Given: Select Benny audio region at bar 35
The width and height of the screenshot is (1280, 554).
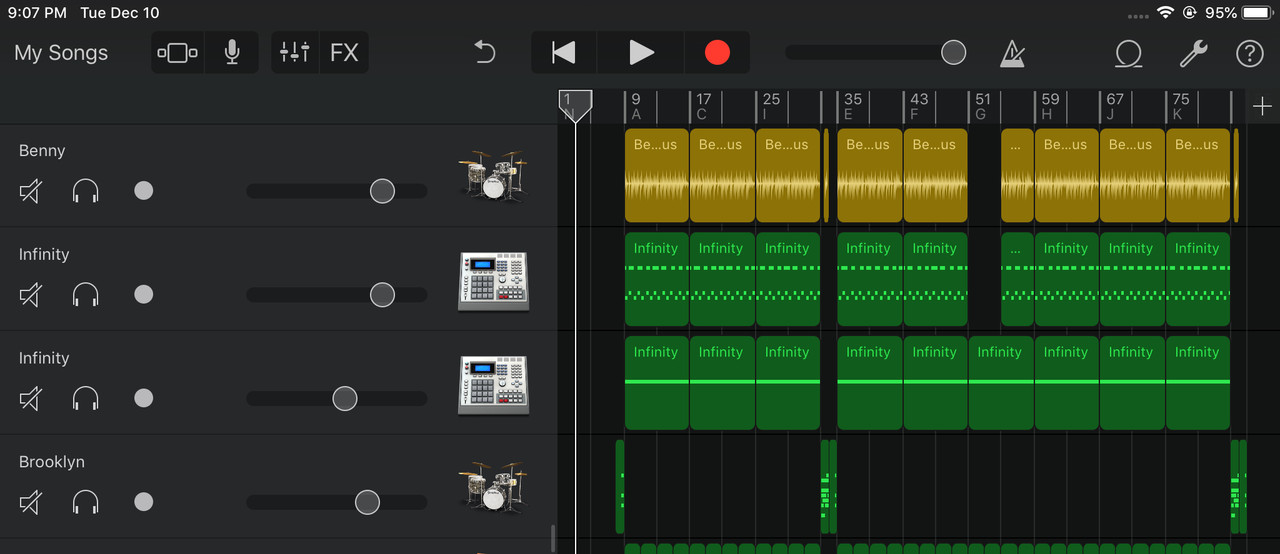Looking at the screenshot, I should 869,175.
